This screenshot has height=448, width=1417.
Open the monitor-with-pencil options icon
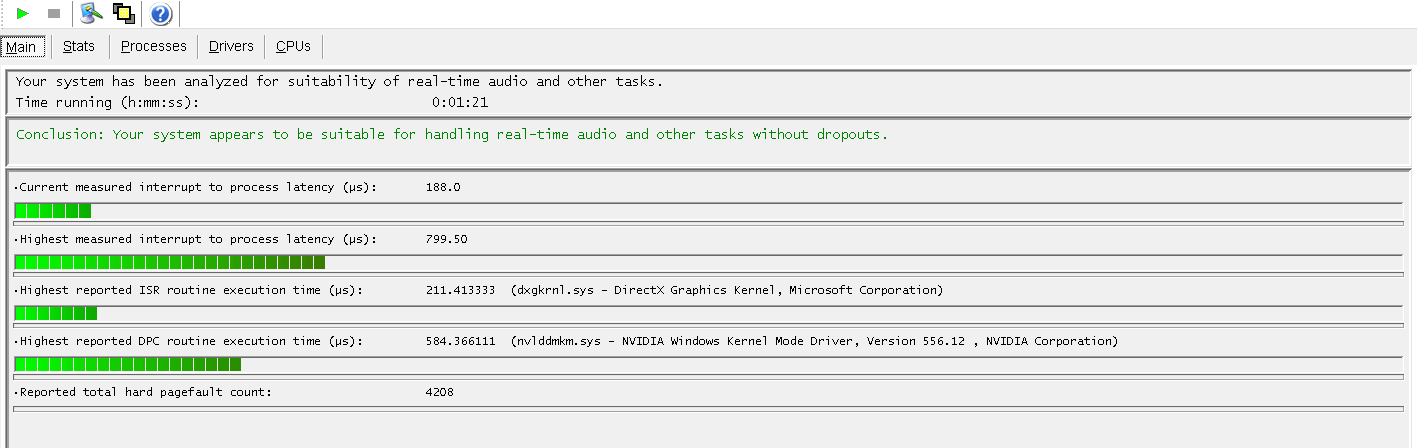92,14
